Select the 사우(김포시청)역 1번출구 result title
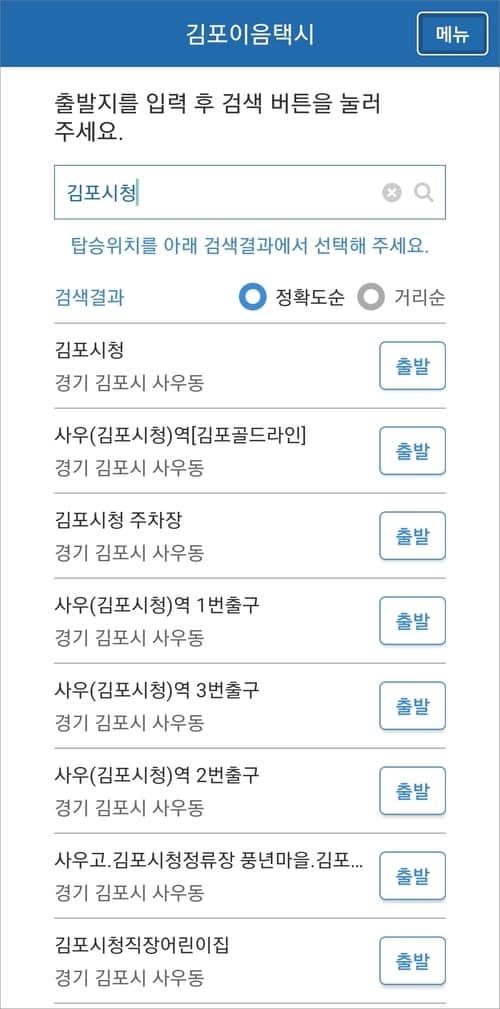 158,606
